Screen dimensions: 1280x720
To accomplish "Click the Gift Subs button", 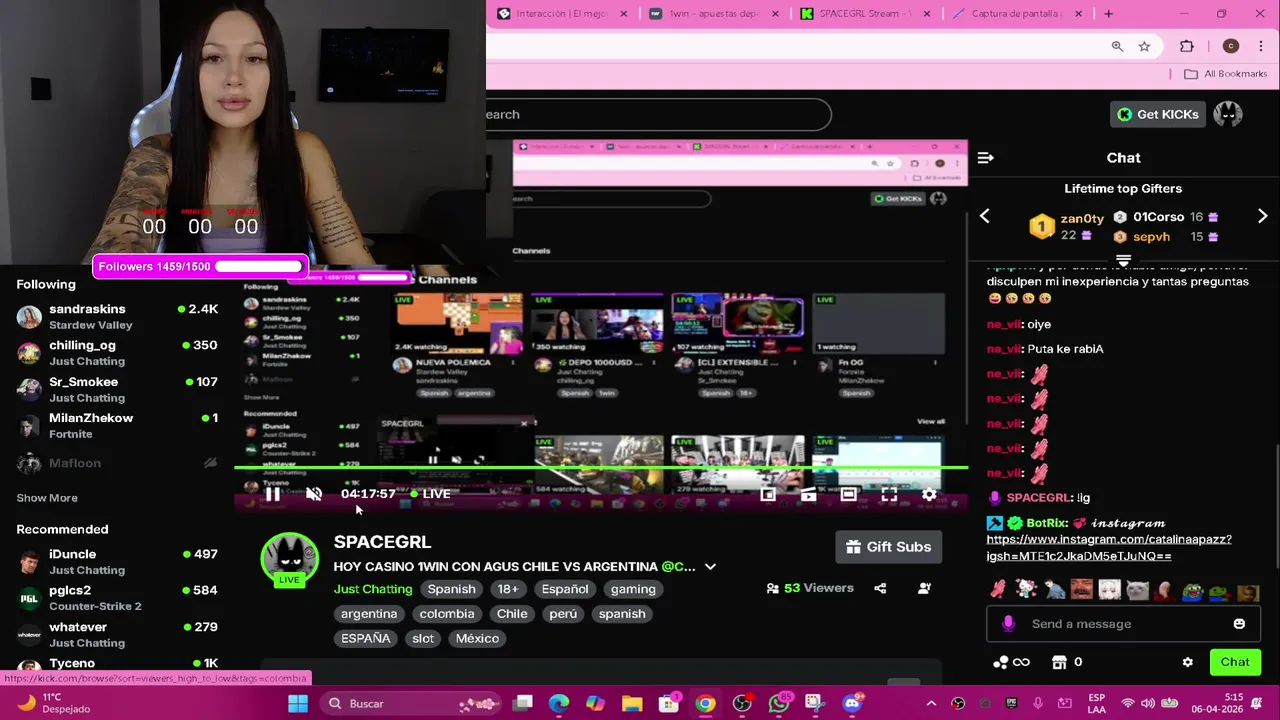I will (x=888, y=547).
